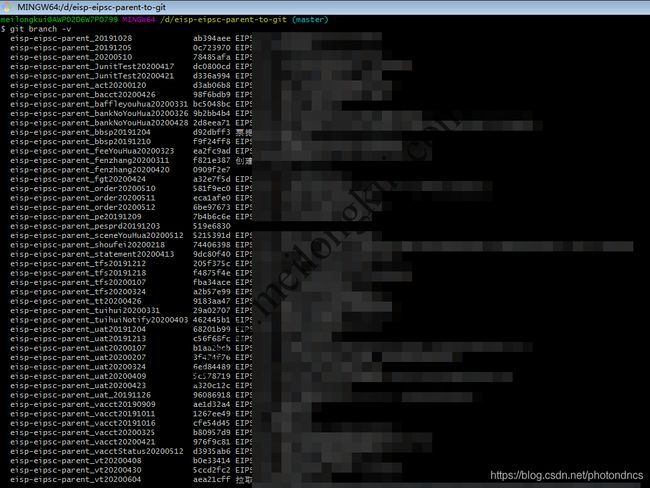Select branch eisp-eipsc-parent_vacct20200325
Viewport: 650px width, 488px height.
82,432
